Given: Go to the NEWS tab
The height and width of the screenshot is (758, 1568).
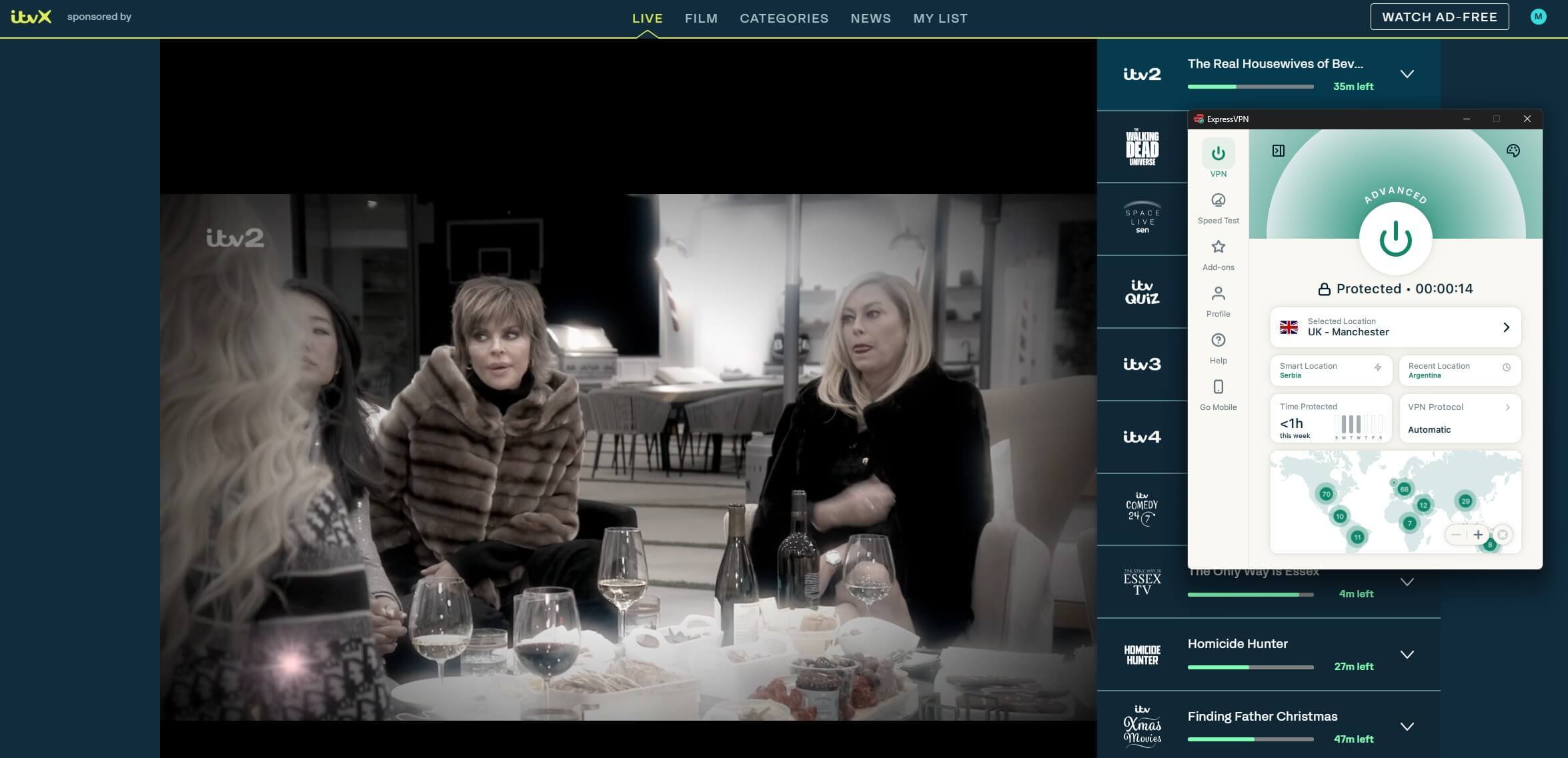Looking at the screenshot, I should pyautogui.click(x=870, y=19).
